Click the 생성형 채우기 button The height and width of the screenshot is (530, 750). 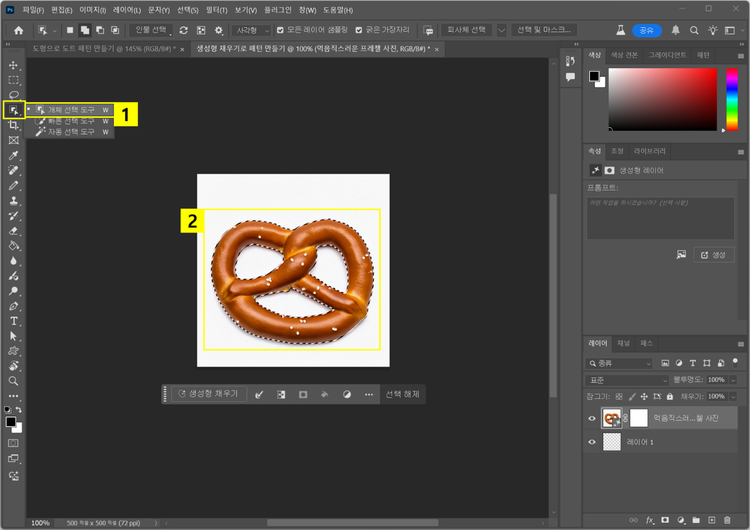pyautogui.click(x=208, y=394)
